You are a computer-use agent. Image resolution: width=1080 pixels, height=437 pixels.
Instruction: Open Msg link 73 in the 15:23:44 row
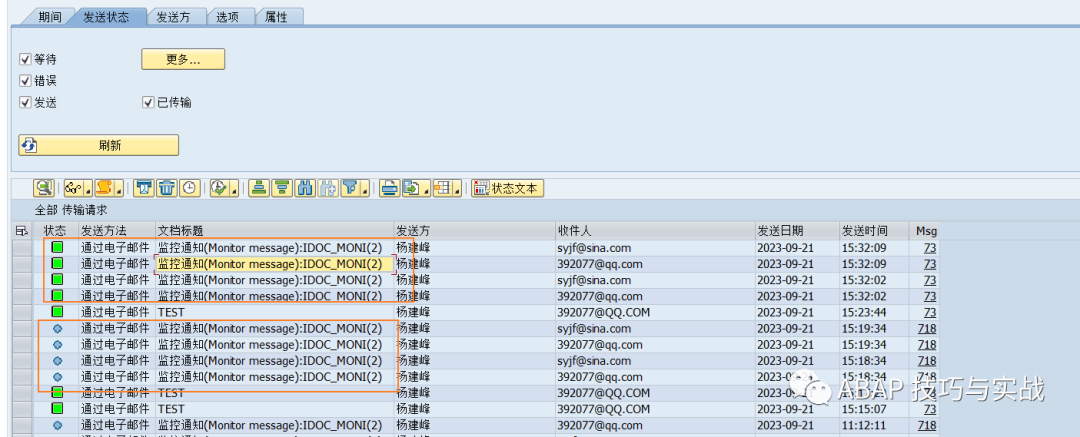[930, 312]
